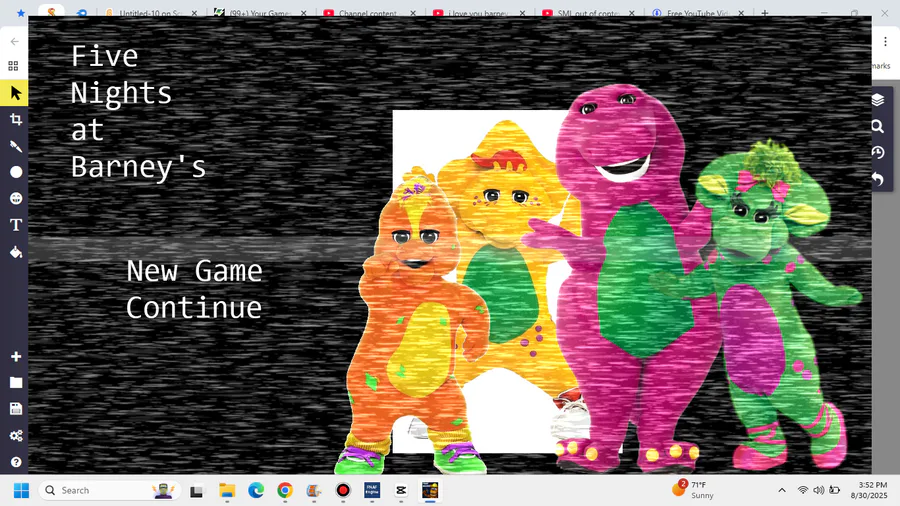Open the volume control in tray

(818, 491)
